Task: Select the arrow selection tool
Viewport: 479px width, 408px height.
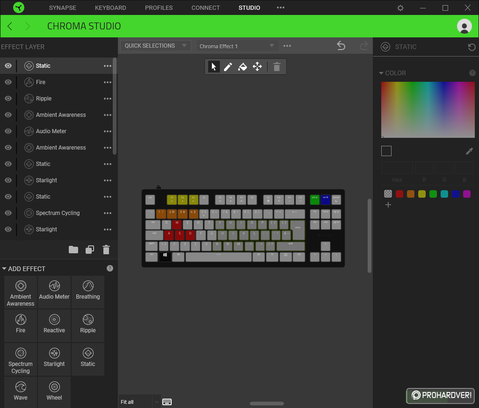Action: [214, 67]
